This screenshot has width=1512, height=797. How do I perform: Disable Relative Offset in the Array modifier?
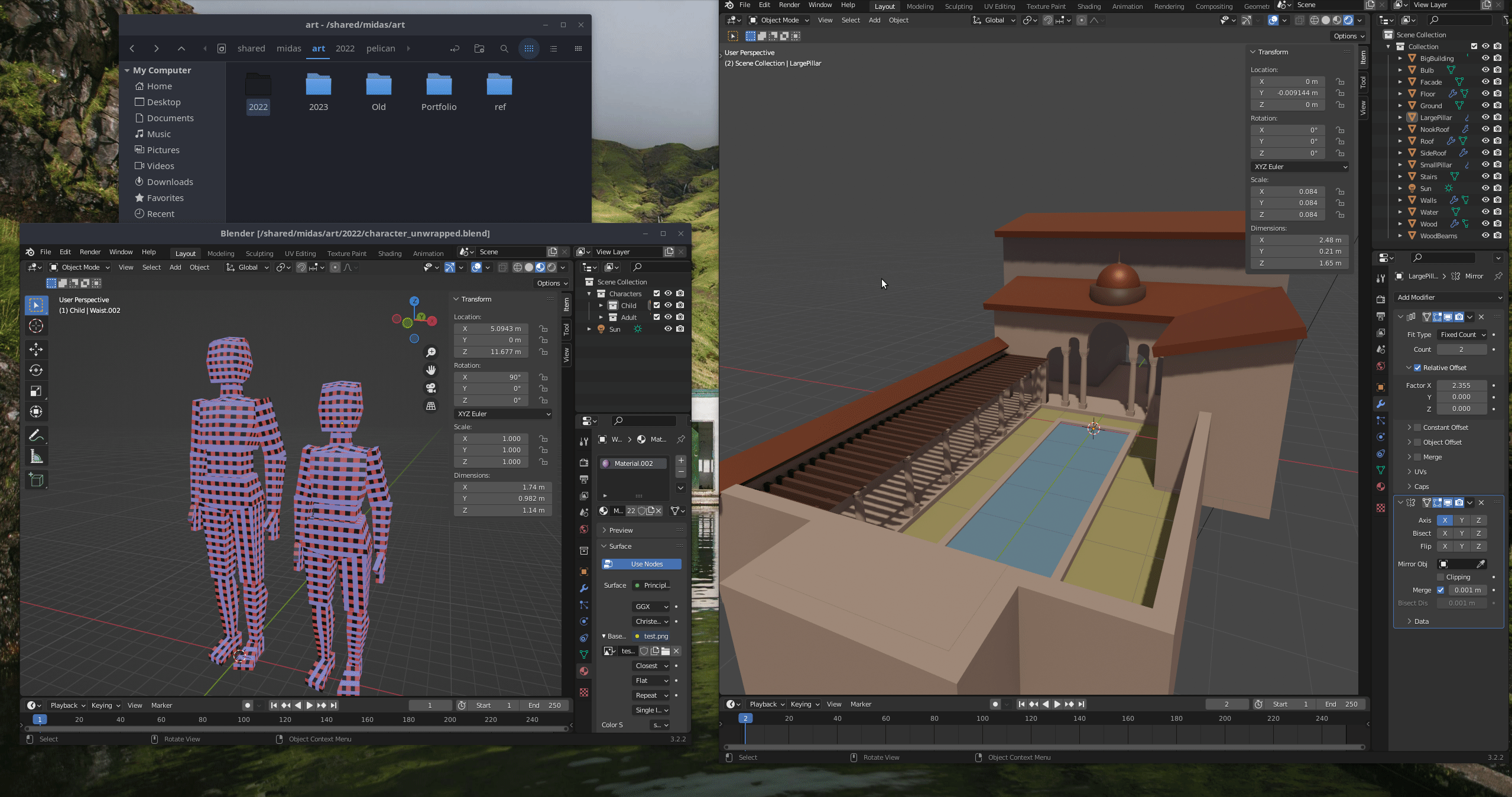(1418, 367)
